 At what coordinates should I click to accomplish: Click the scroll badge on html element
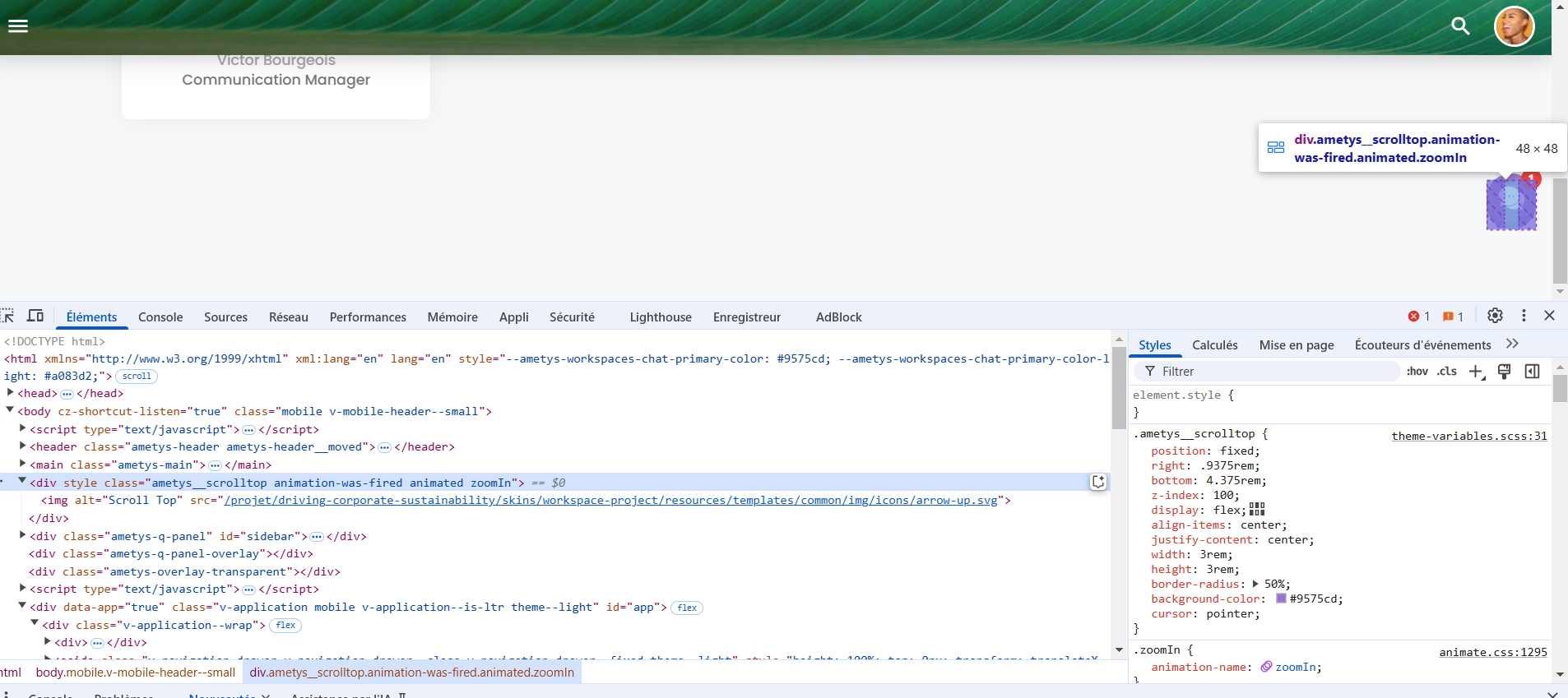137,377
